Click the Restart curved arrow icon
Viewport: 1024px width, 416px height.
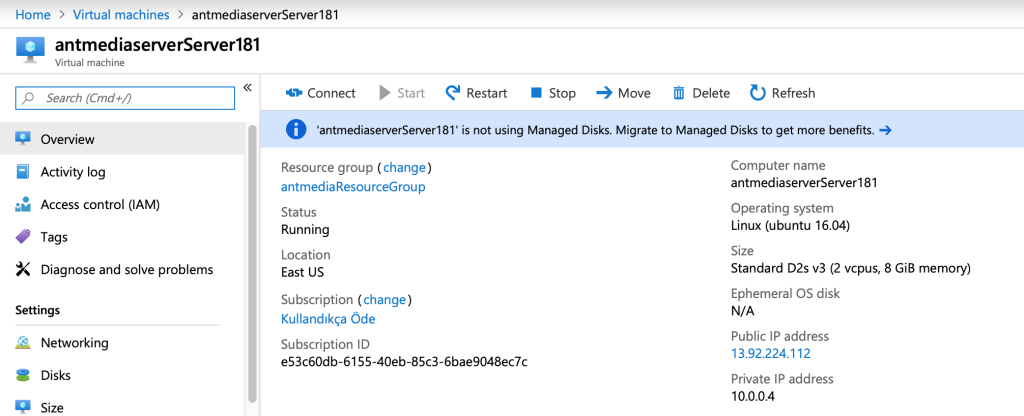[x=453, y=93]
